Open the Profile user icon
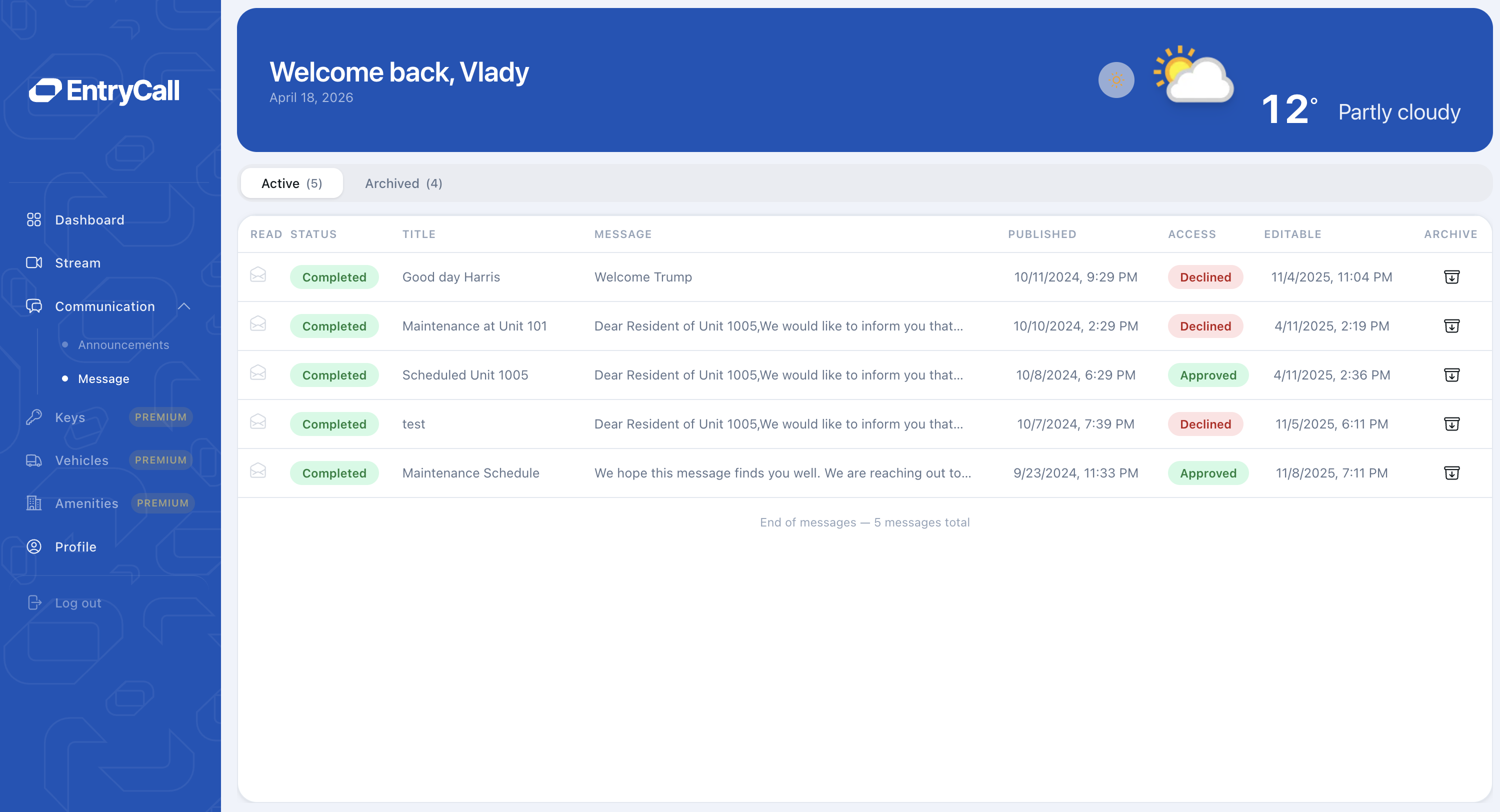 (x=34, y=546)
